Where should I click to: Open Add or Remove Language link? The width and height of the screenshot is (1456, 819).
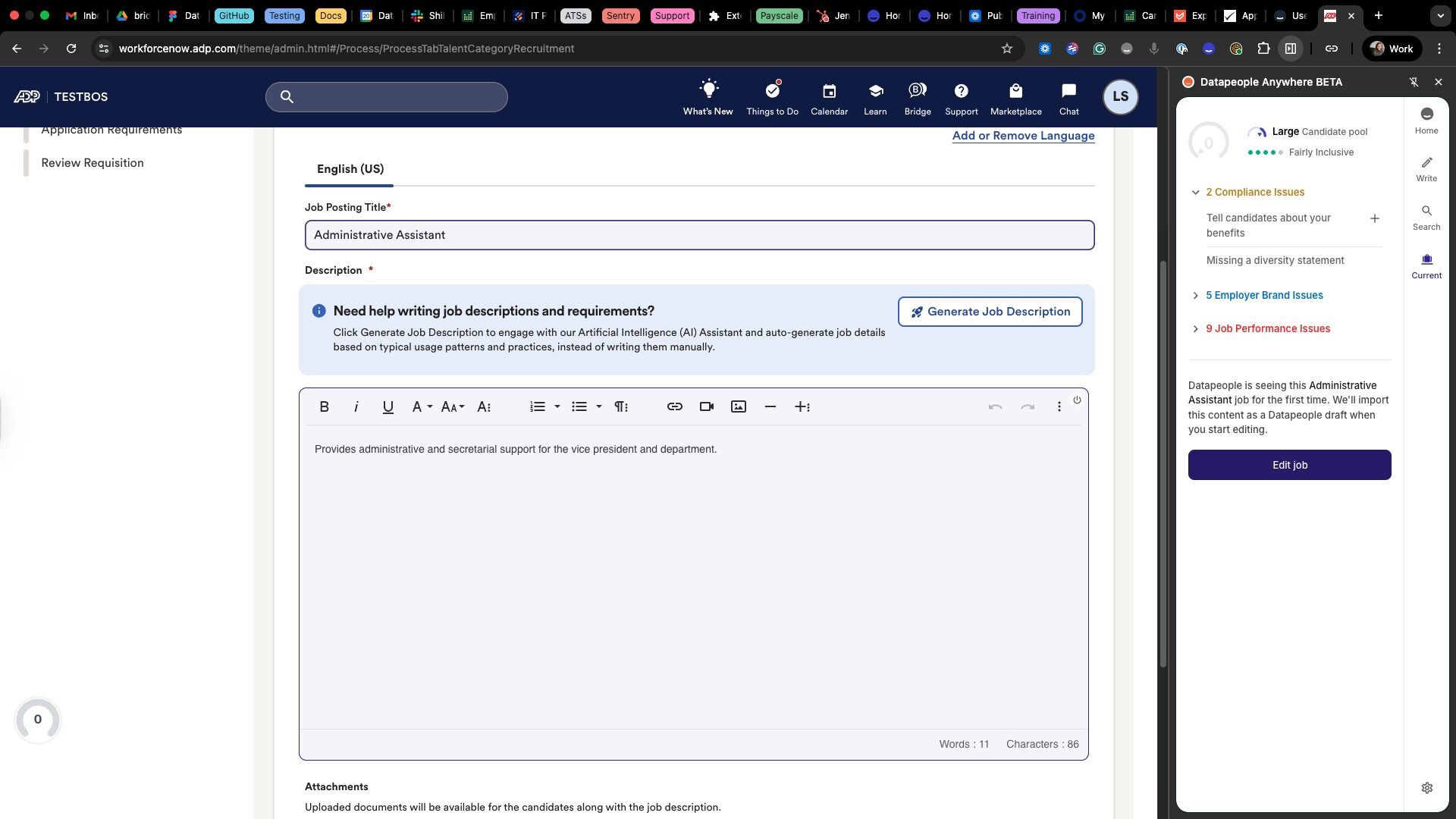1023,136
